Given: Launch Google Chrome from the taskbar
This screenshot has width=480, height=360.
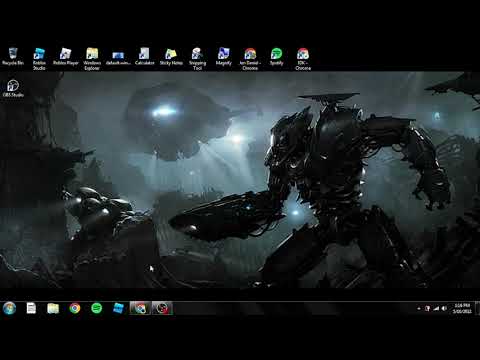Looking at the screenshot, I should click(x=75, y=308).
